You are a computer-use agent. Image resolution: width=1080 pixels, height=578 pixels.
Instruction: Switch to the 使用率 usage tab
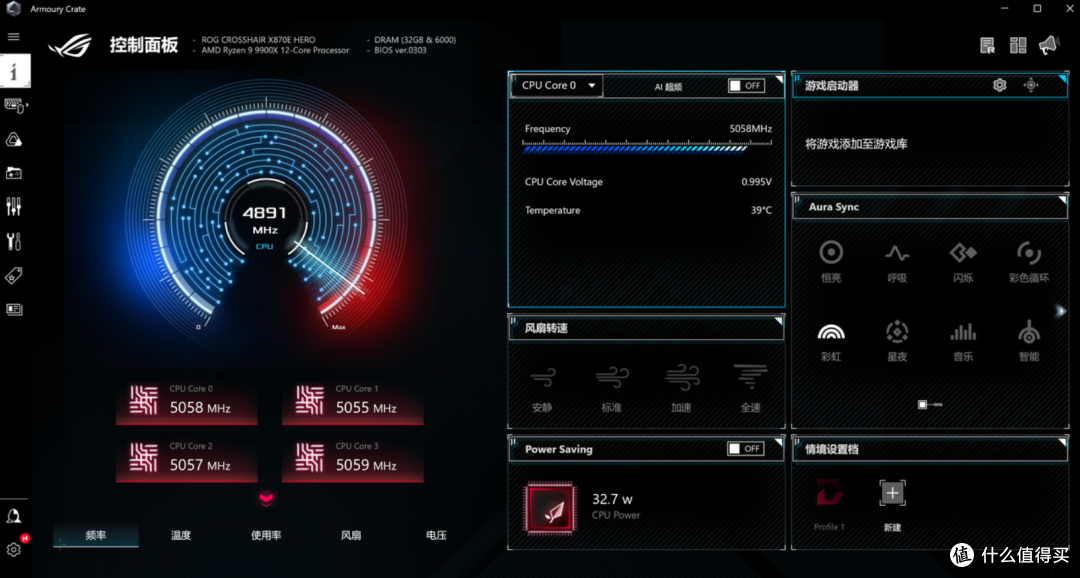tap(266, 535)
